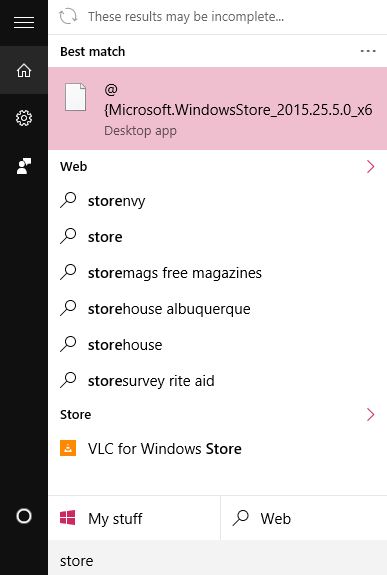This screenshot has width=387, height=575.
Task: Select the 'storehouse' web suggestion
Action: point(218,344)
